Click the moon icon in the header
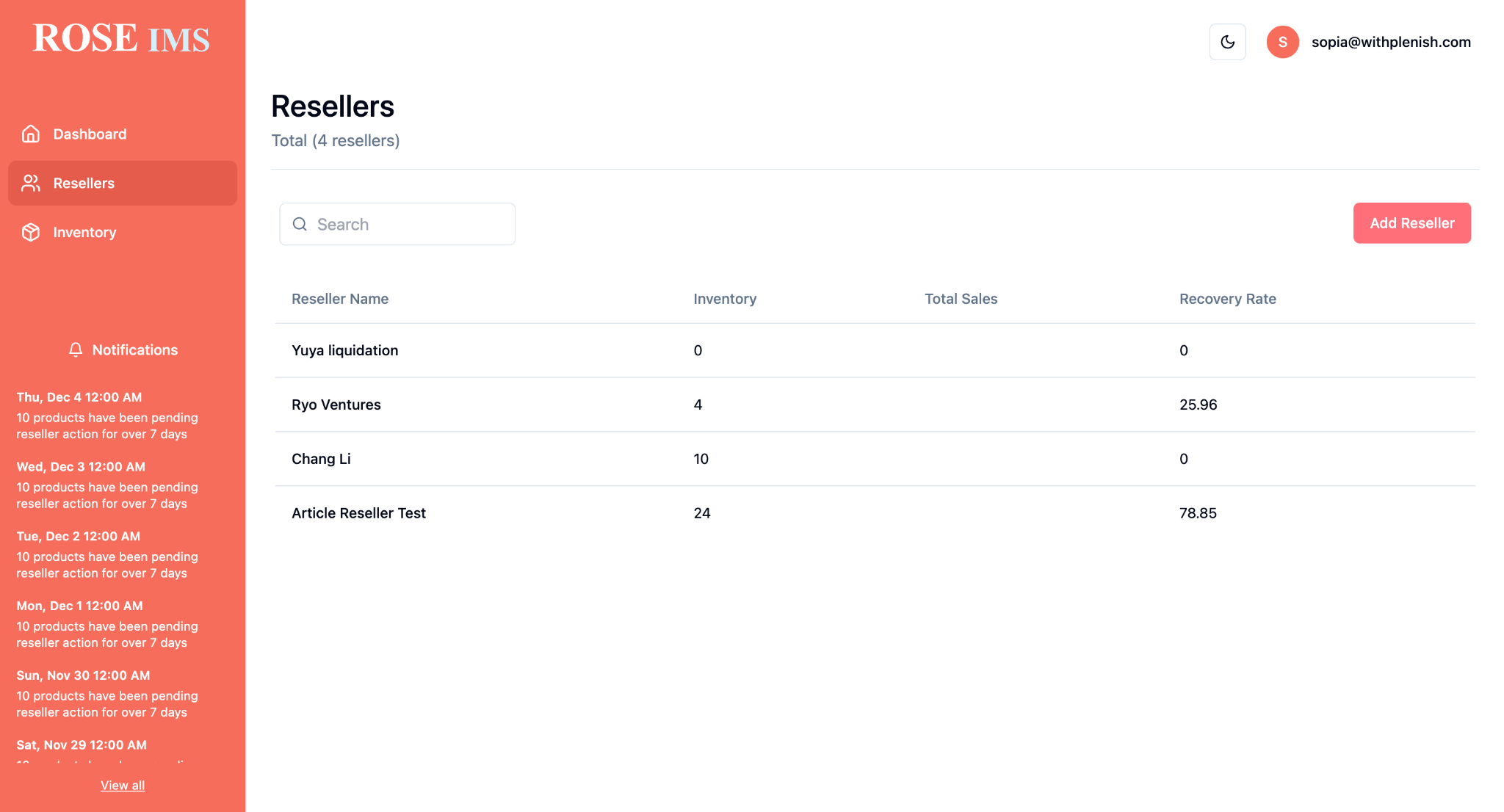The width and height of the screenshot is (1504, 812). click(1227, 42)
